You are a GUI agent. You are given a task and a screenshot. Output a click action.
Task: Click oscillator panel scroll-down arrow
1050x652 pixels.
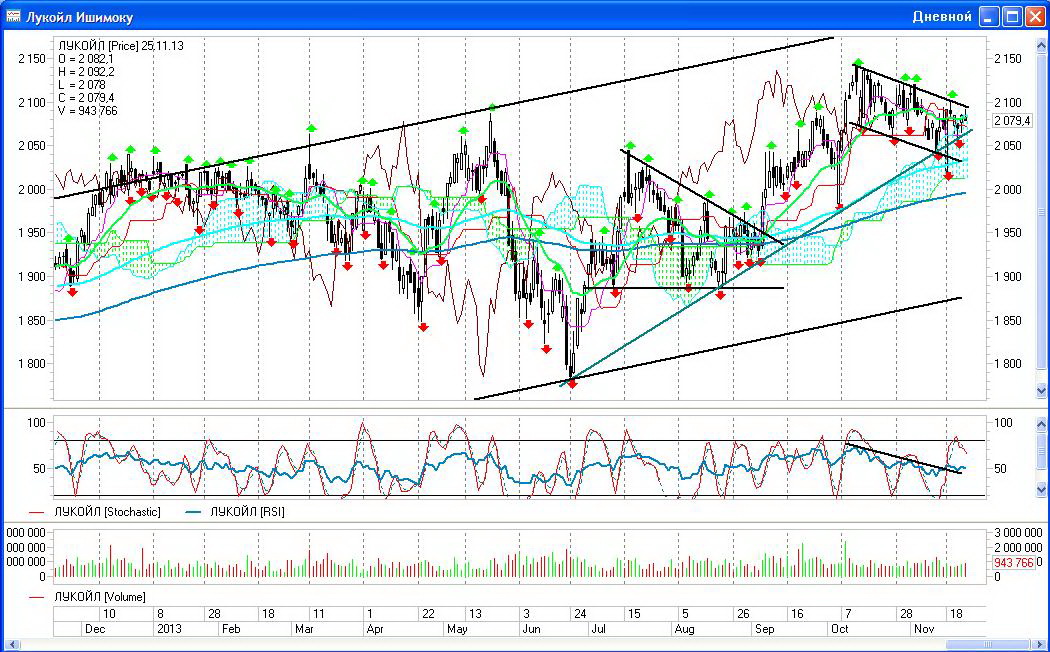(x=1041, y=492)
